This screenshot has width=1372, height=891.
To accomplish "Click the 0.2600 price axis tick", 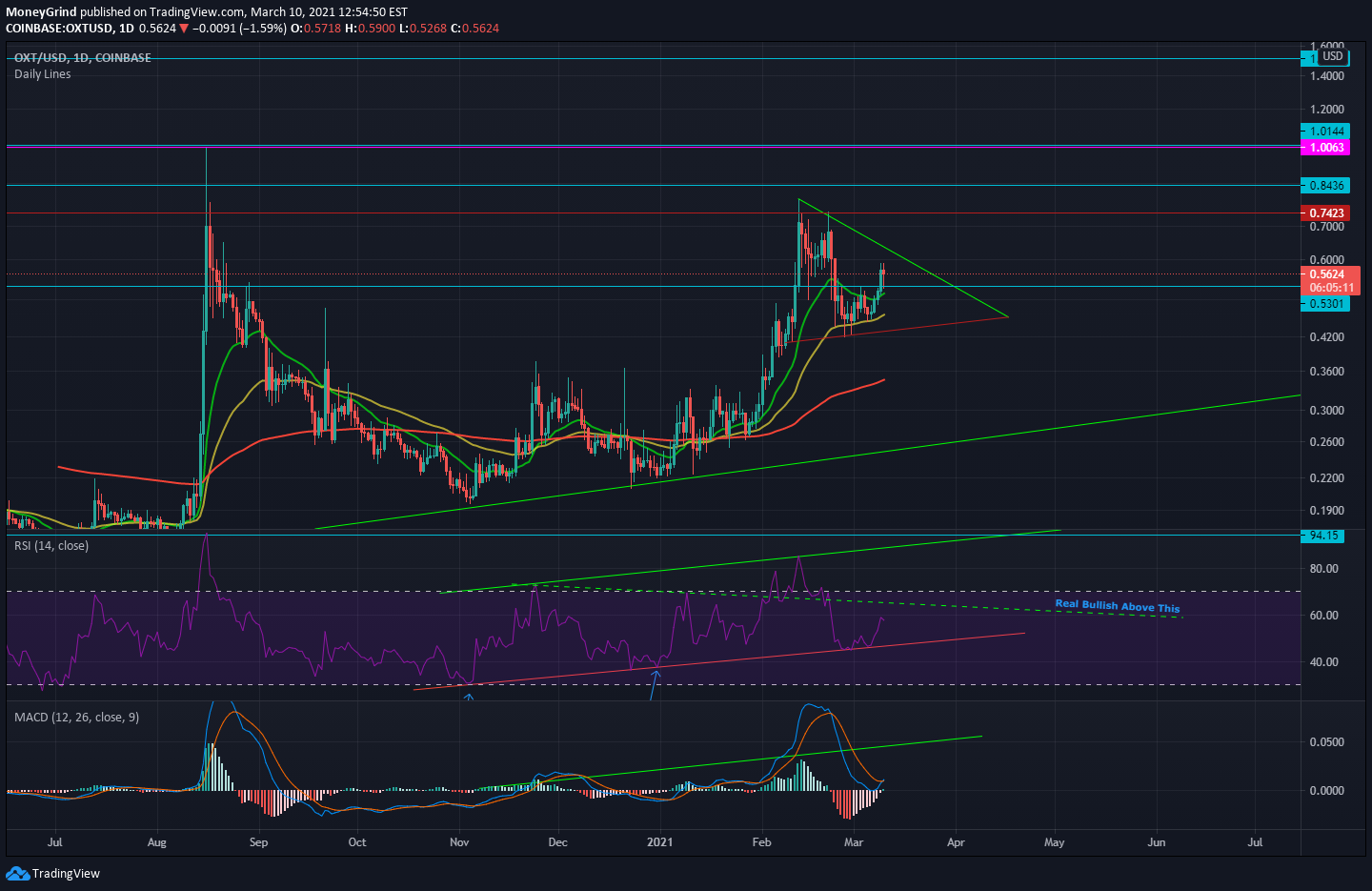I will [1327, 442].
